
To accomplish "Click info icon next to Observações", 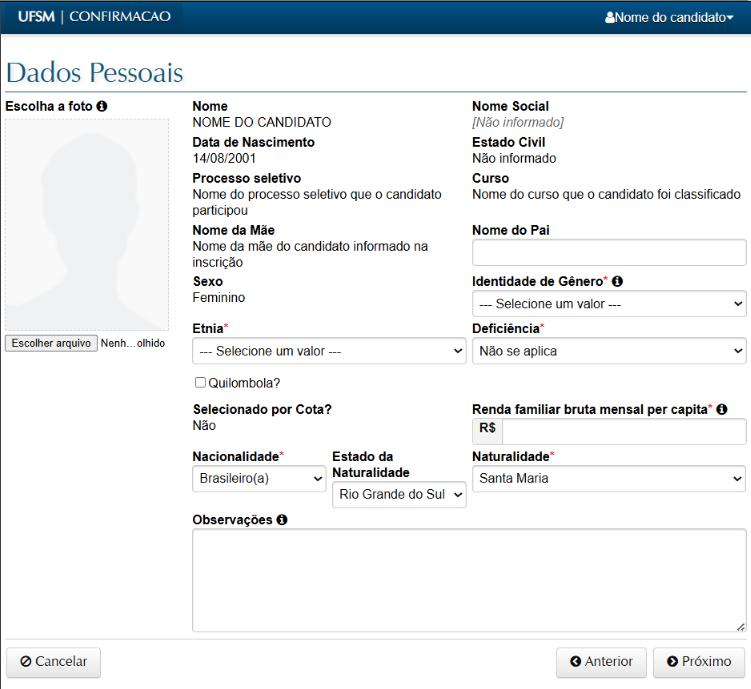I will pyautogui.click(x=283, y=520).
